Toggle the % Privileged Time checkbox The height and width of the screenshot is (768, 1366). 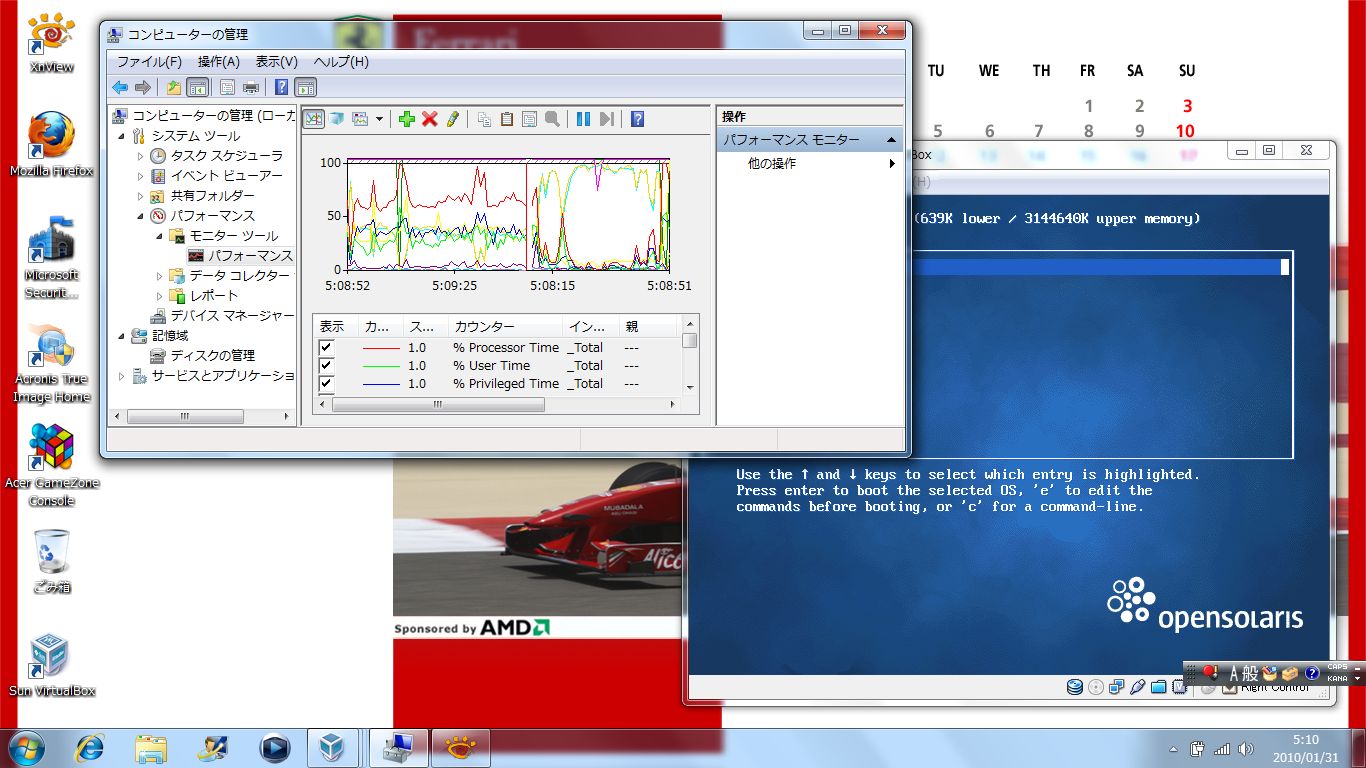326,383
